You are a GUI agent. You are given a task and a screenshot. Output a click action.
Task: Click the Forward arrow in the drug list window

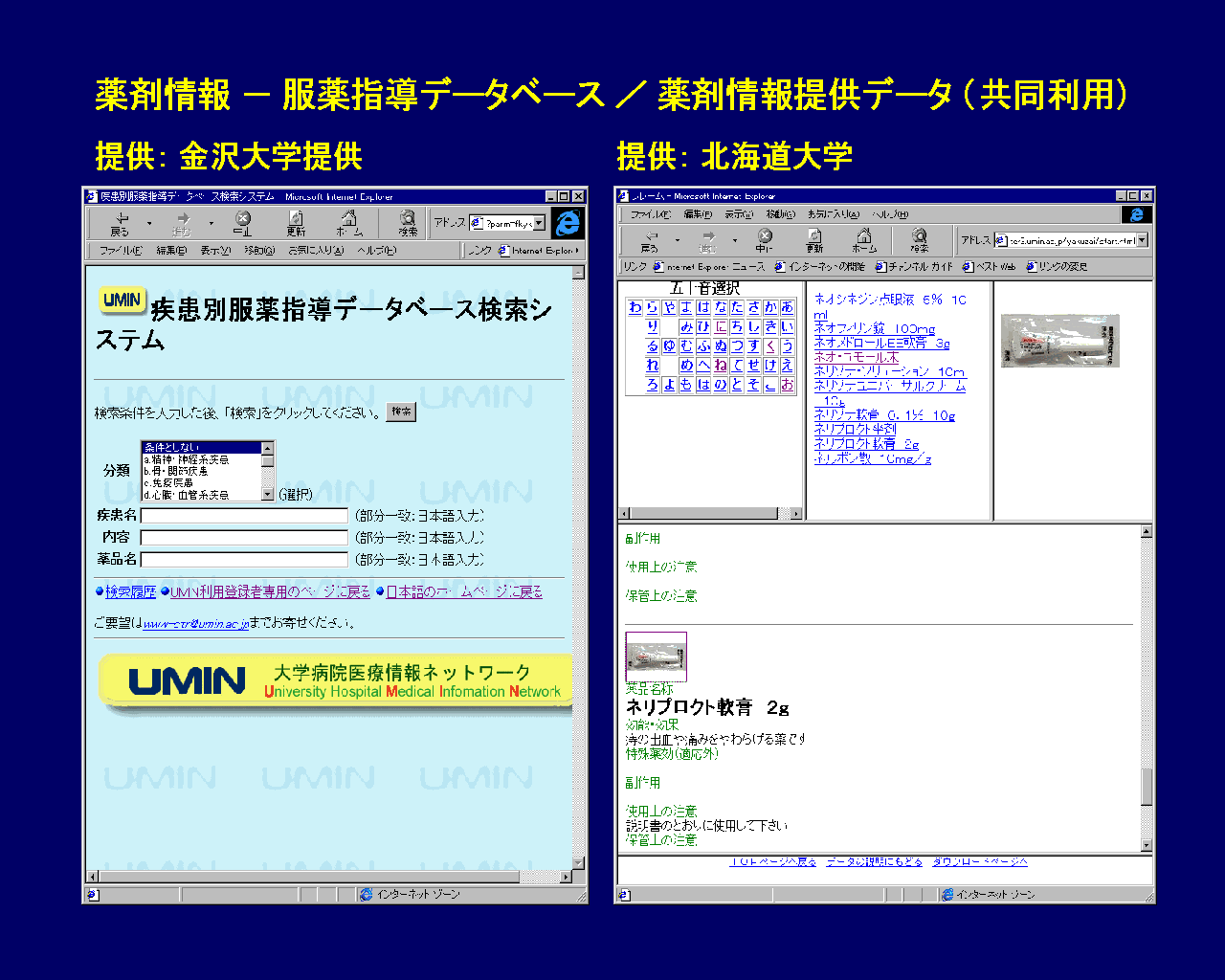point(708,239)
